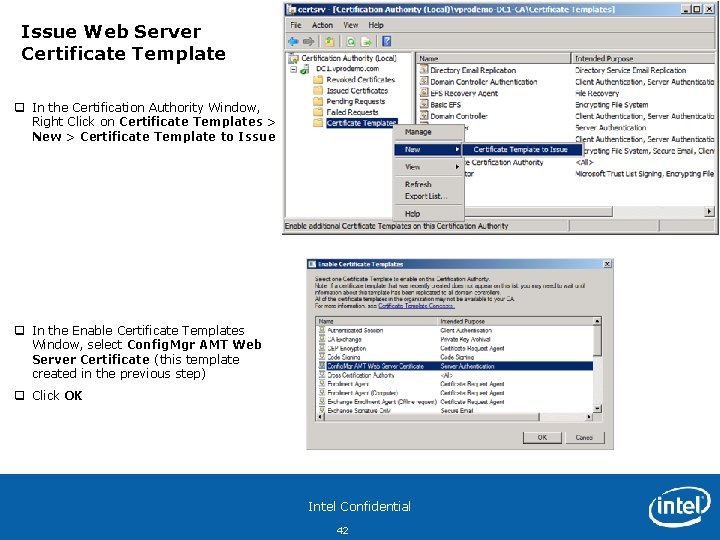The width and height of the screenshot is (720, 540).
Task: Close the Enable Certificate Templates dialog
Action: pos(607,264)
